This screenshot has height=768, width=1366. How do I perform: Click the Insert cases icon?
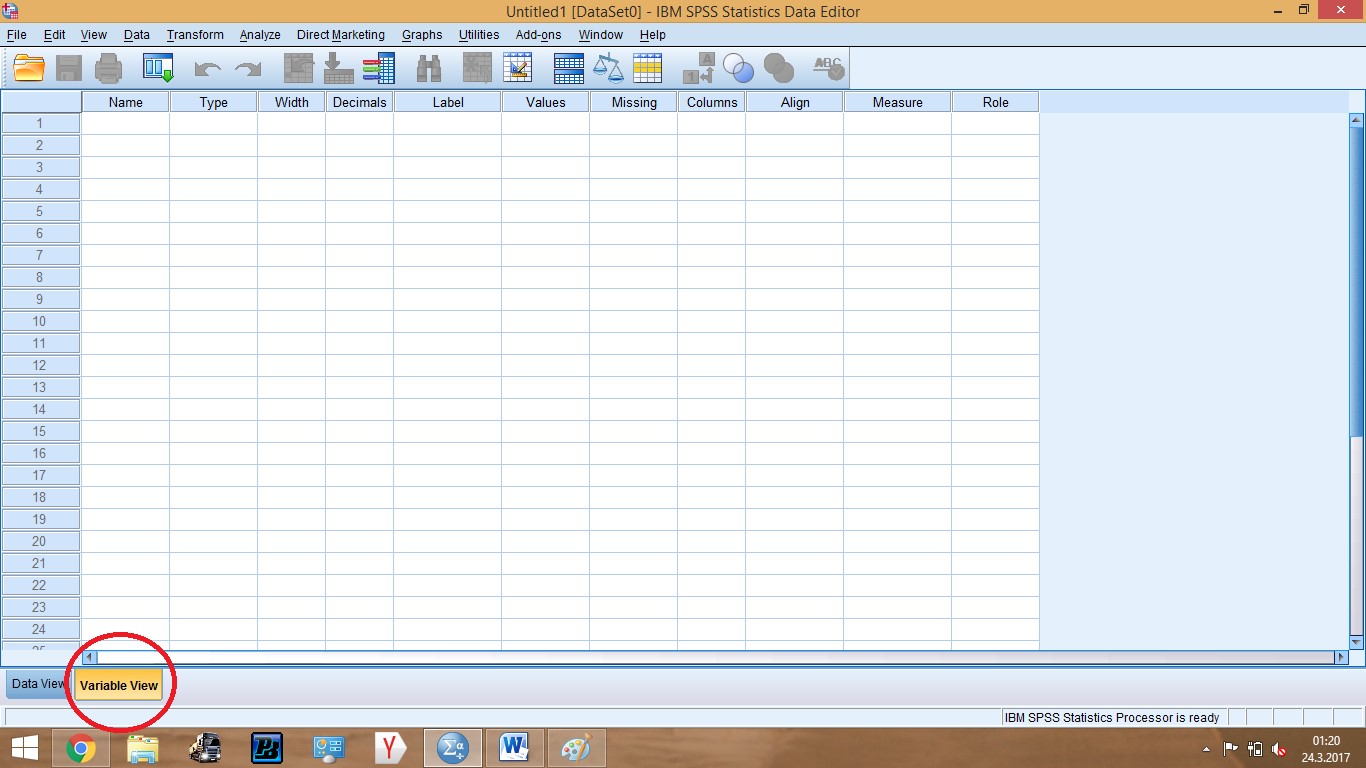[x=478, y=68]
